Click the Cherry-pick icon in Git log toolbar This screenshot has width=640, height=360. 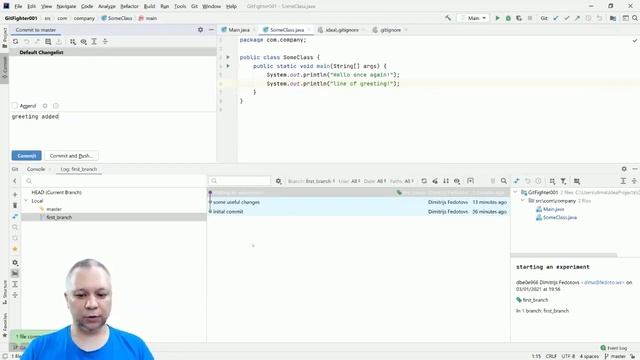coord(435,181)
